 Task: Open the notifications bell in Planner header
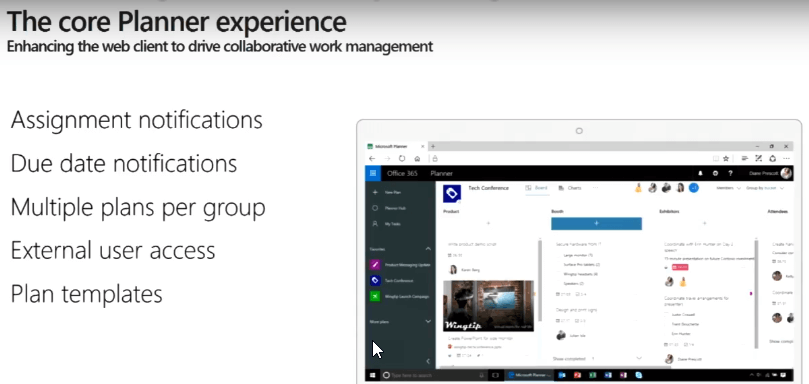[701, 173]
